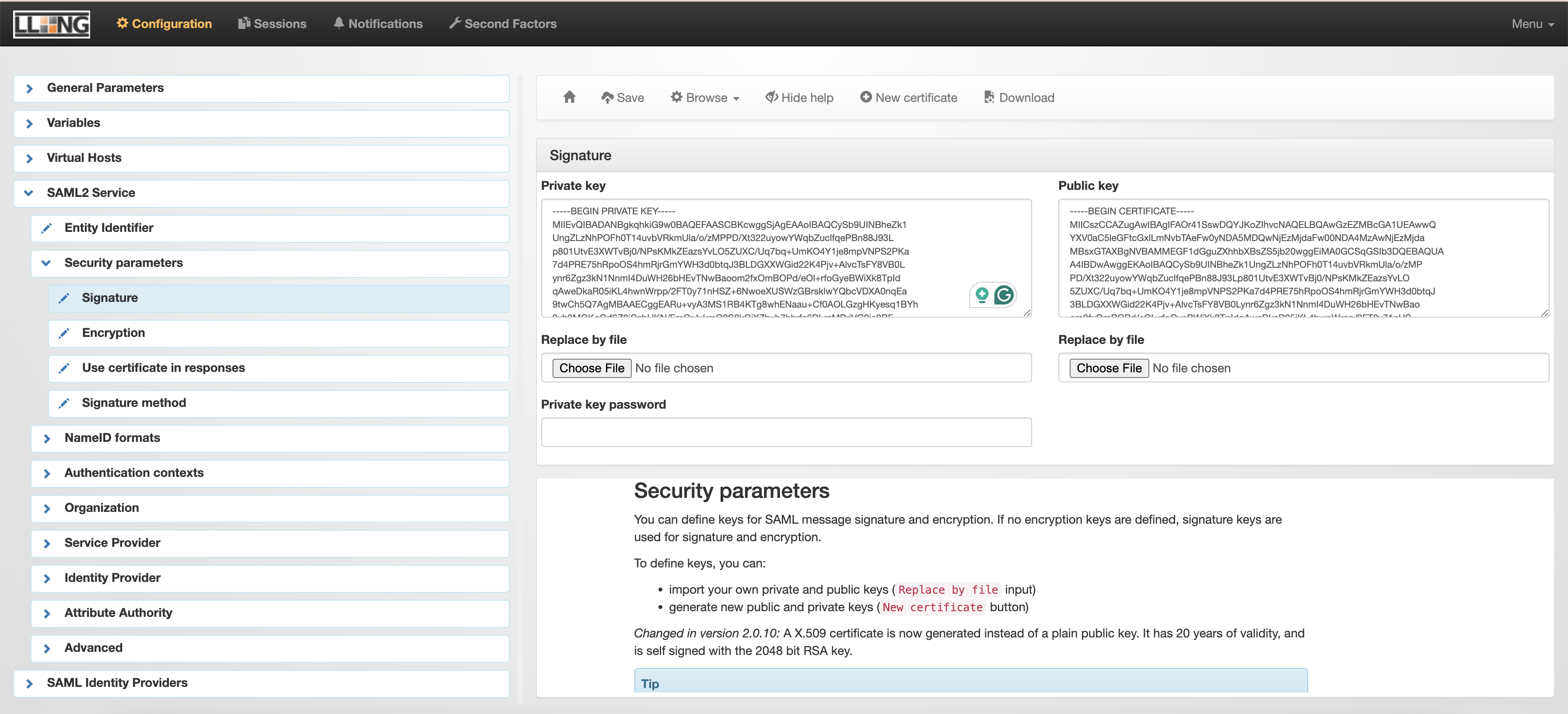Viewport: 1568px width, 714px height.
Task: Click the Grammarly icon in Private key field
Action: [x=1004, y=295]
